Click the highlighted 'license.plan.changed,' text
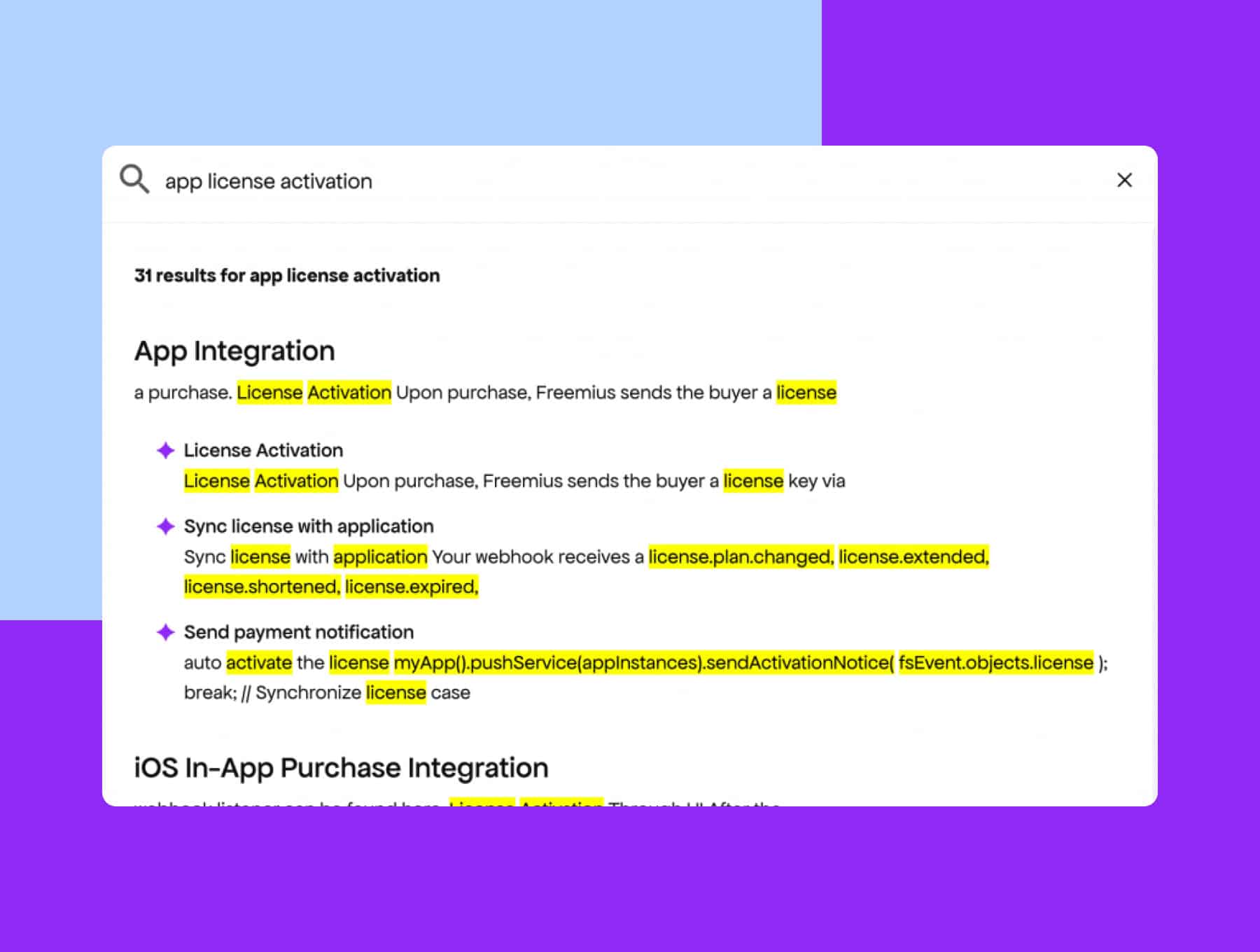The width and height of the screenshot is (1260, 952). coord(741,557)
